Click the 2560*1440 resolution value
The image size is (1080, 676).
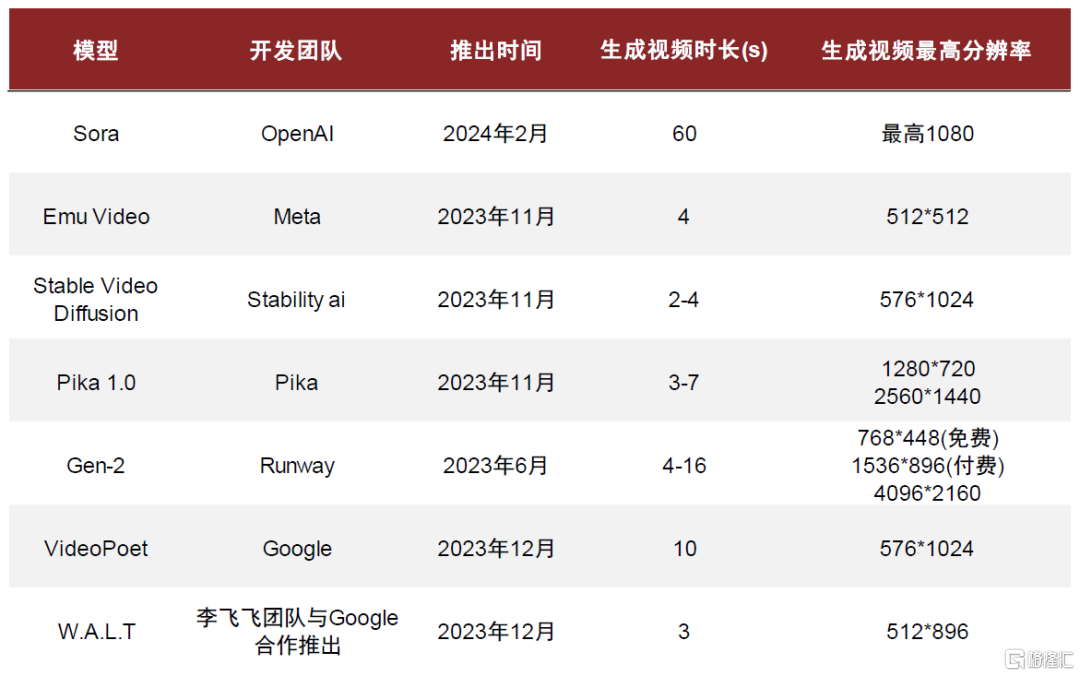[x=927, y=396]
